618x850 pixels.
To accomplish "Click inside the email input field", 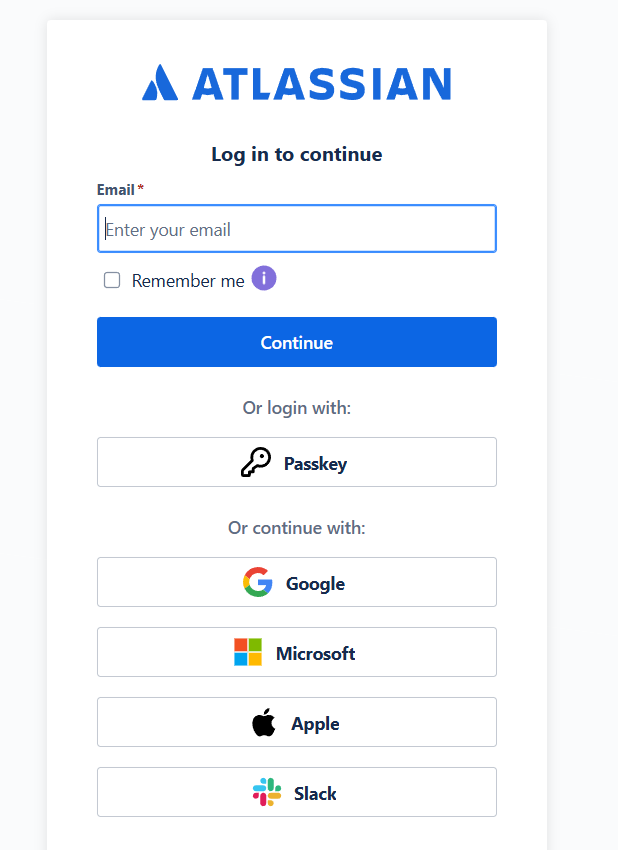I will [x=296, y=229].
